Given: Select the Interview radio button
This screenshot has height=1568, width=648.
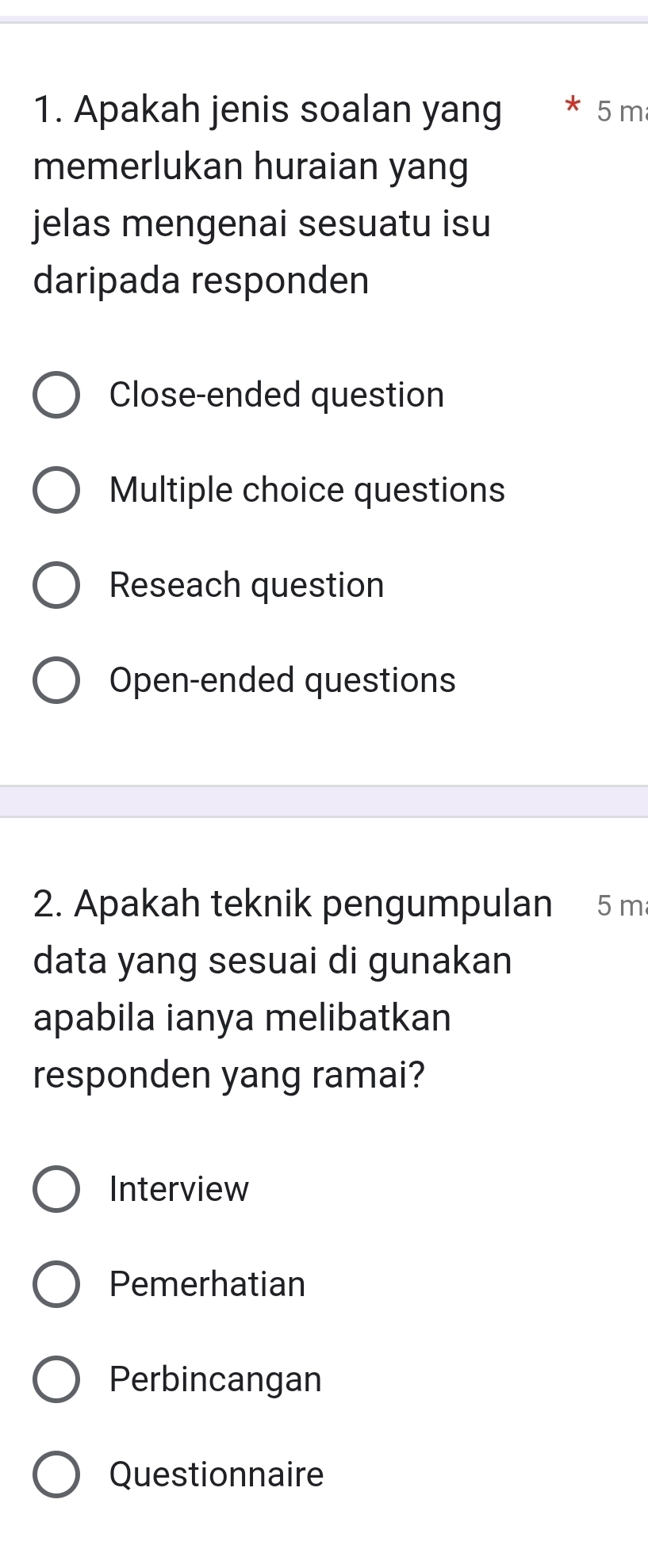Looking at the screenshot, I should click(56, 1189).
